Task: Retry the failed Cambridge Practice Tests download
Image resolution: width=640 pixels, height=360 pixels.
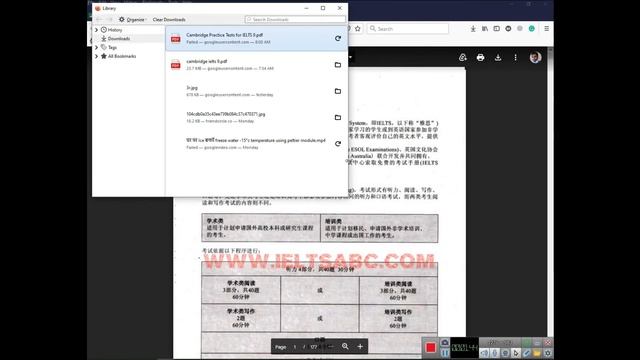Action: tap(338, 38)
